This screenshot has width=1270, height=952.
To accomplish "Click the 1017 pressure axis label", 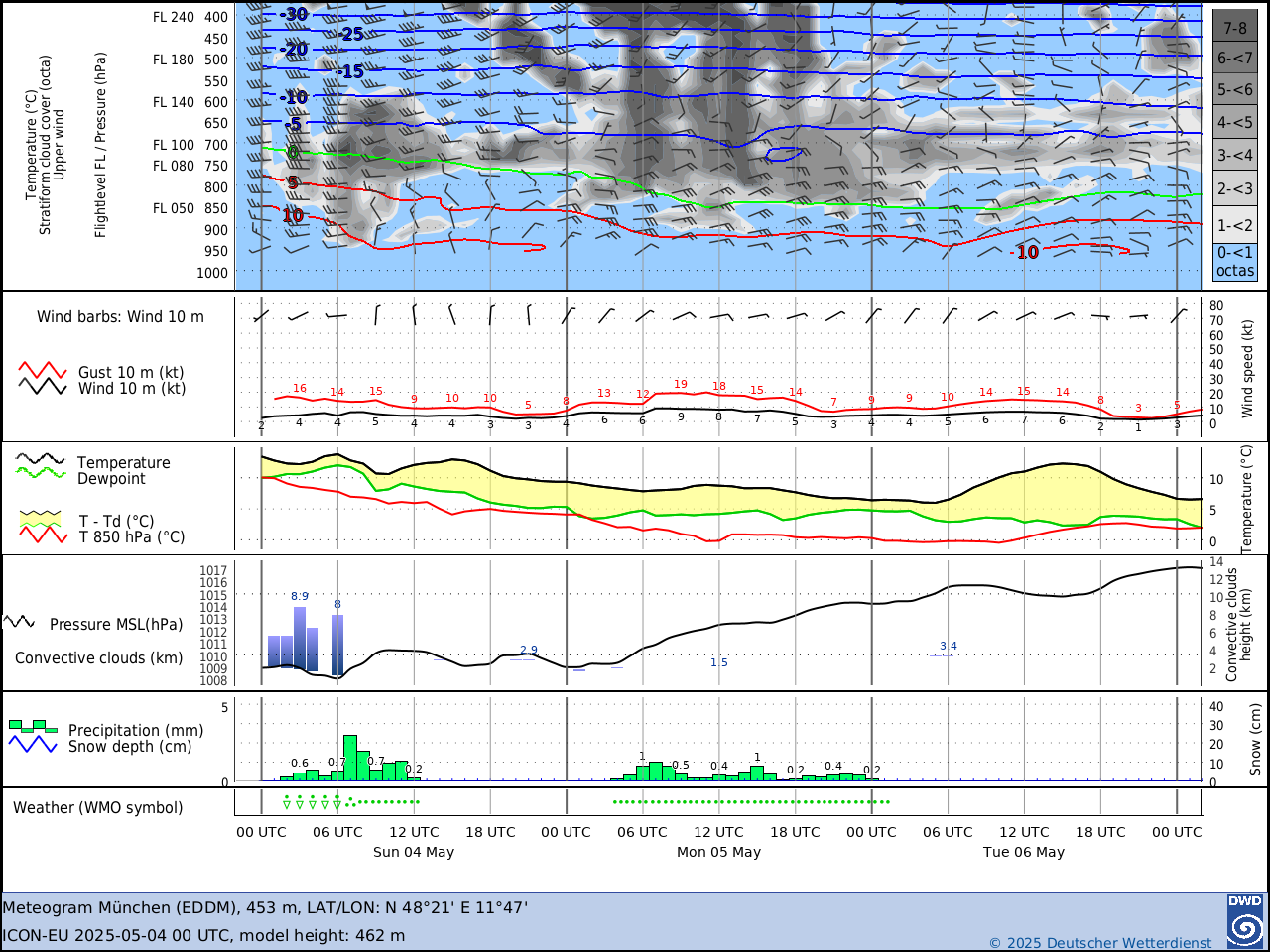I will (213, 571).
